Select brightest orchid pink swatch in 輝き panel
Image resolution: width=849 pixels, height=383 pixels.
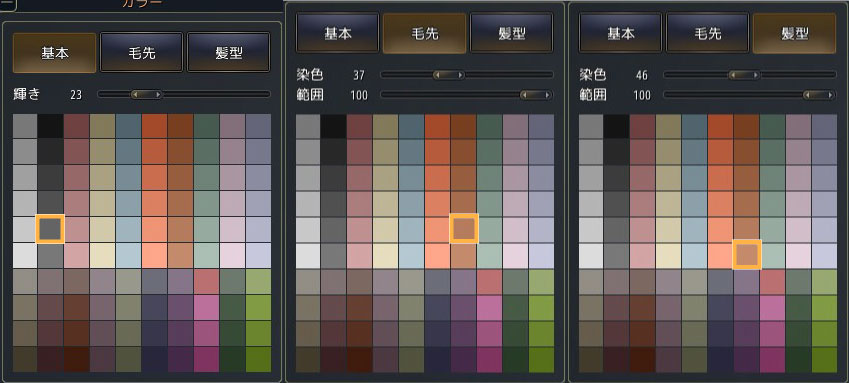coord(206,307)
